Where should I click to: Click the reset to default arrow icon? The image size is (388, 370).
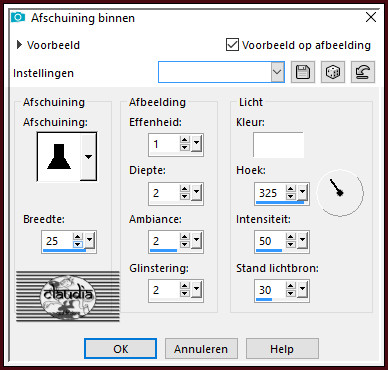(x=363, y=72)
